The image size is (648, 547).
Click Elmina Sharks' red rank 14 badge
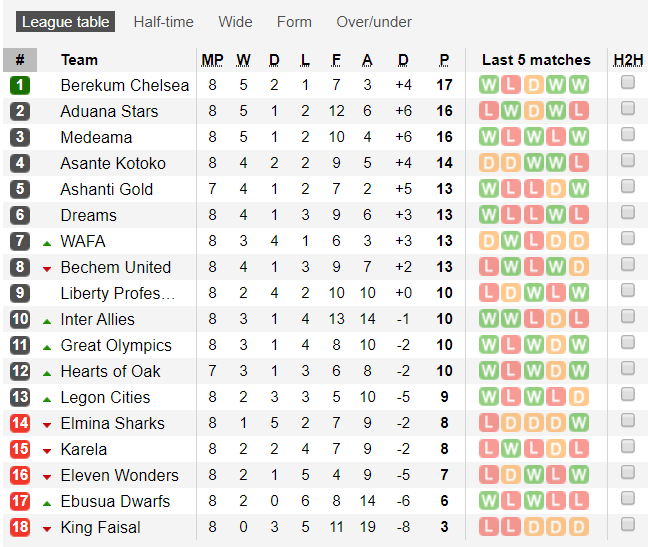click(20, 423)
